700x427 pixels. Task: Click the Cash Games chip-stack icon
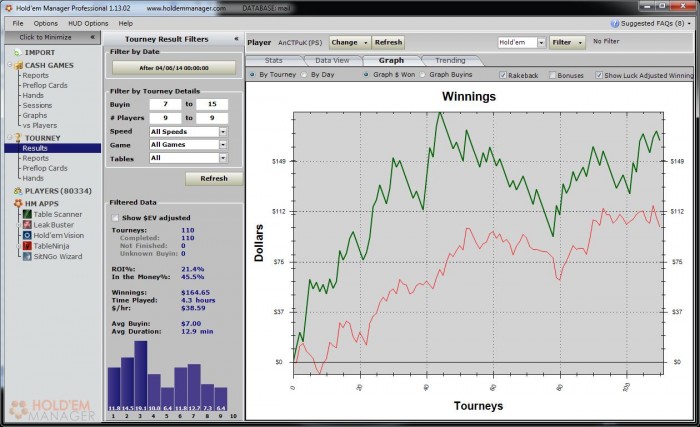[x=18, y=66]
